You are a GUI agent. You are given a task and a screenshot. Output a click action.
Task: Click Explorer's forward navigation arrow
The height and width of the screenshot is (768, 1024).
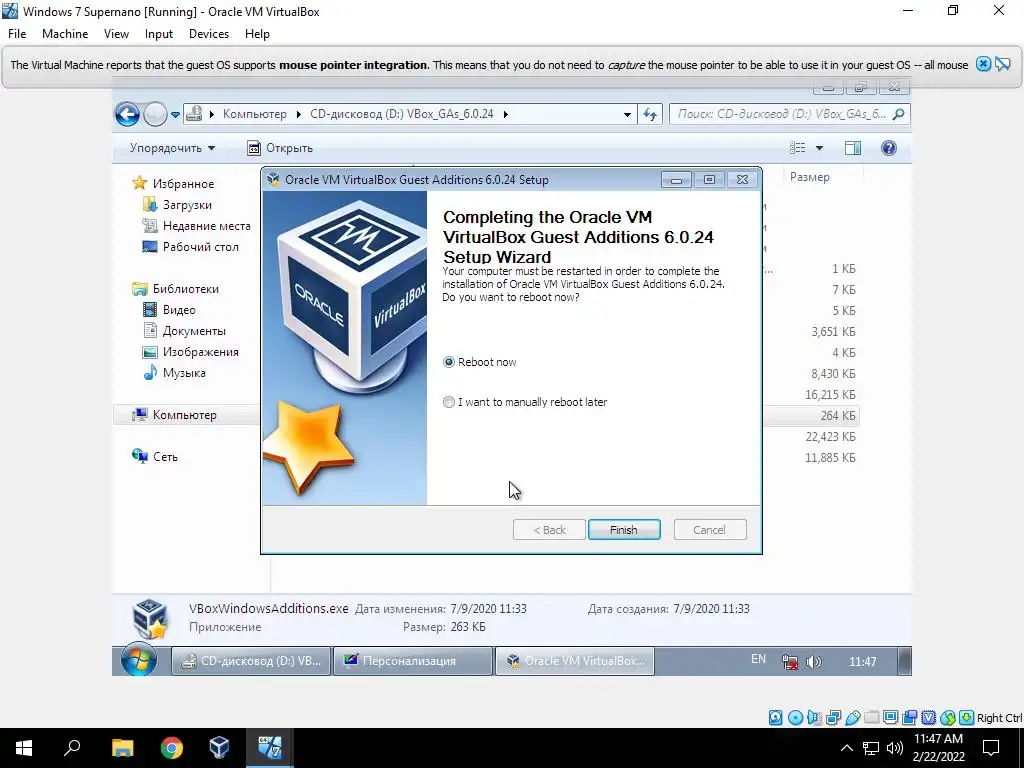(x=155, y=114)
